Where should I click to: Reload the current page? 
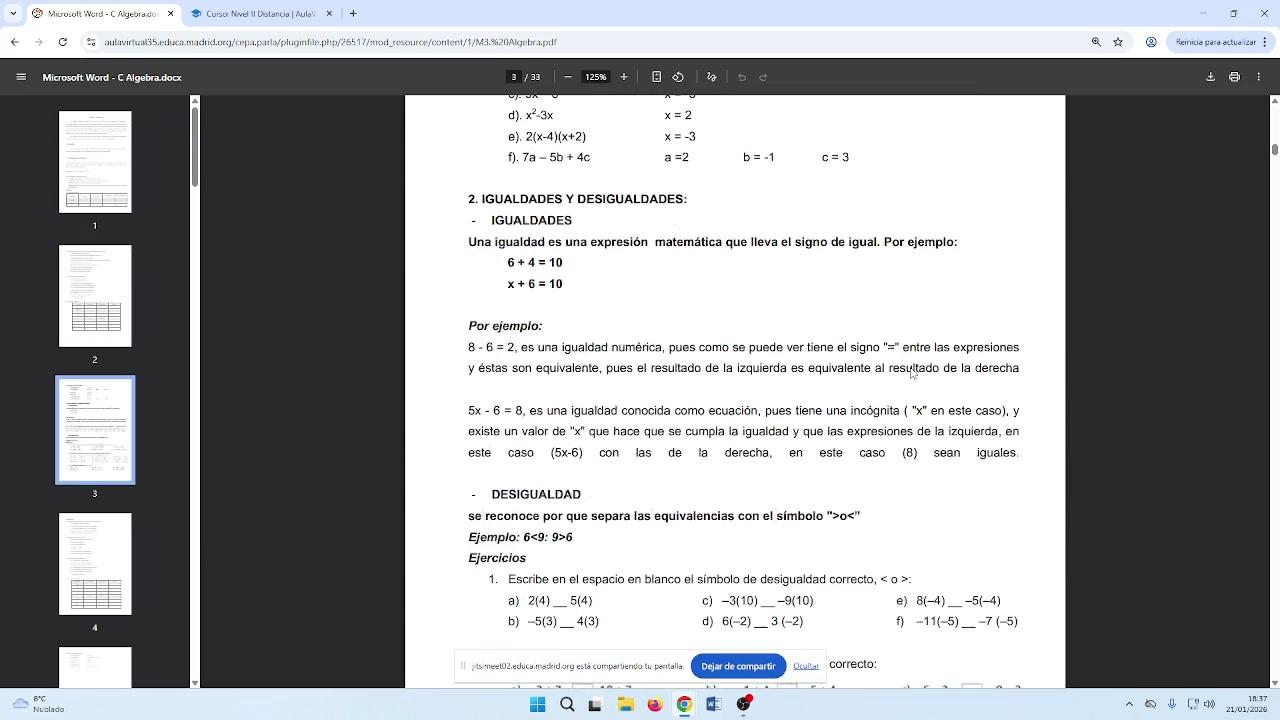(x=63, y=42)
